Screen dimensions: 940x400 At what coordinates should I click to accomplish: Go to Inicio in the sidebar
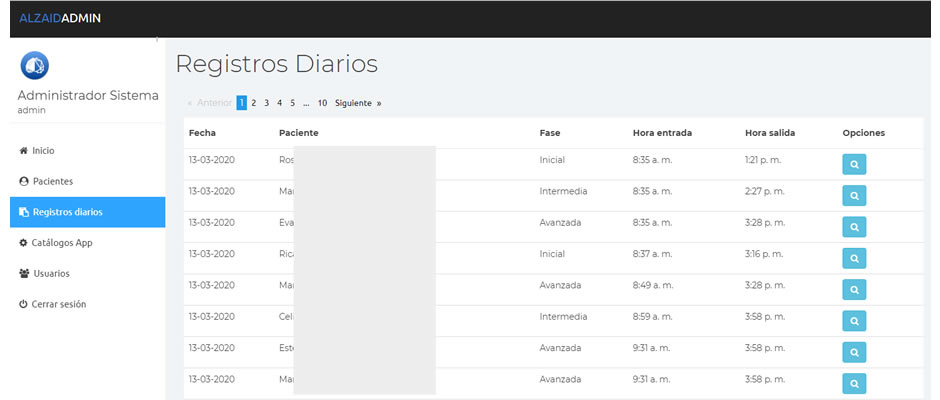click(43, 150)
